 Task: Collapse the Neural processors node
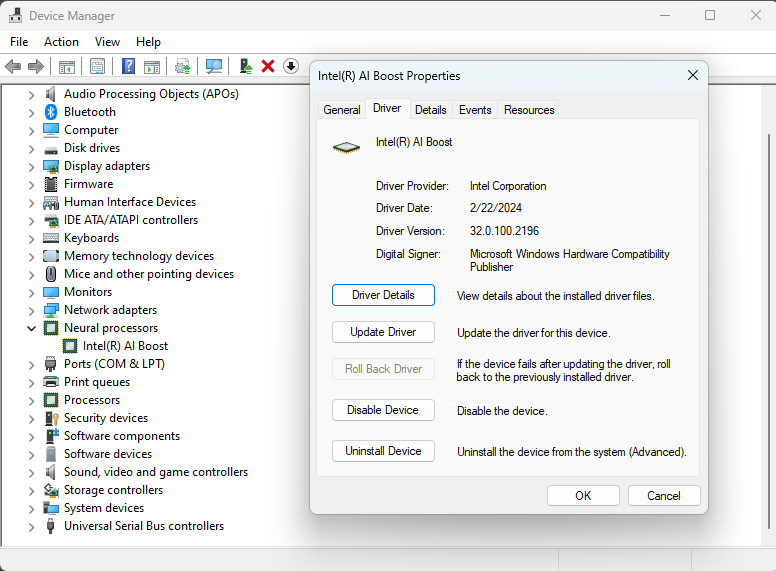coord(32,329)
